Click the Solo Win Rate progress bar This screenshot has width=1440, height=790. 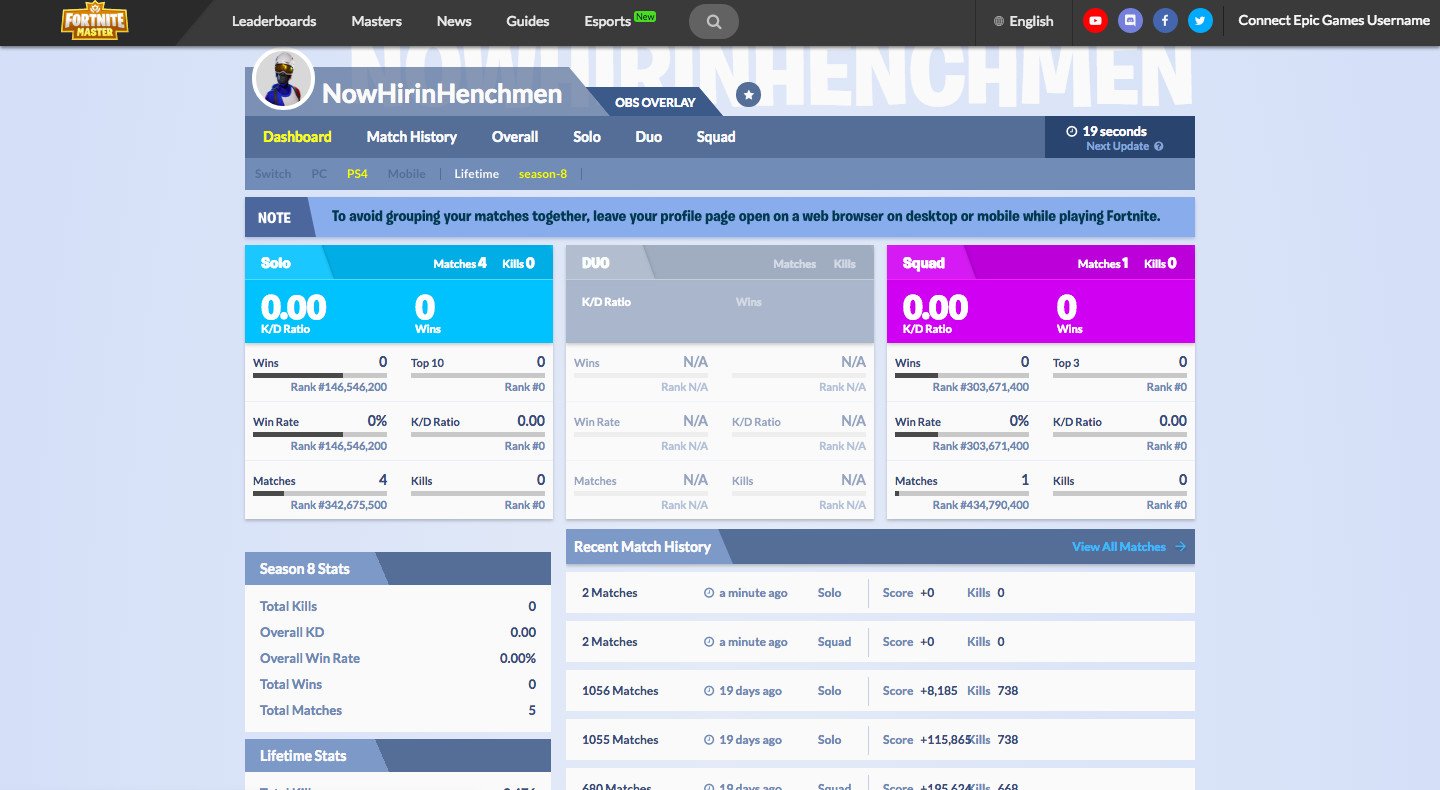(320, 435)
